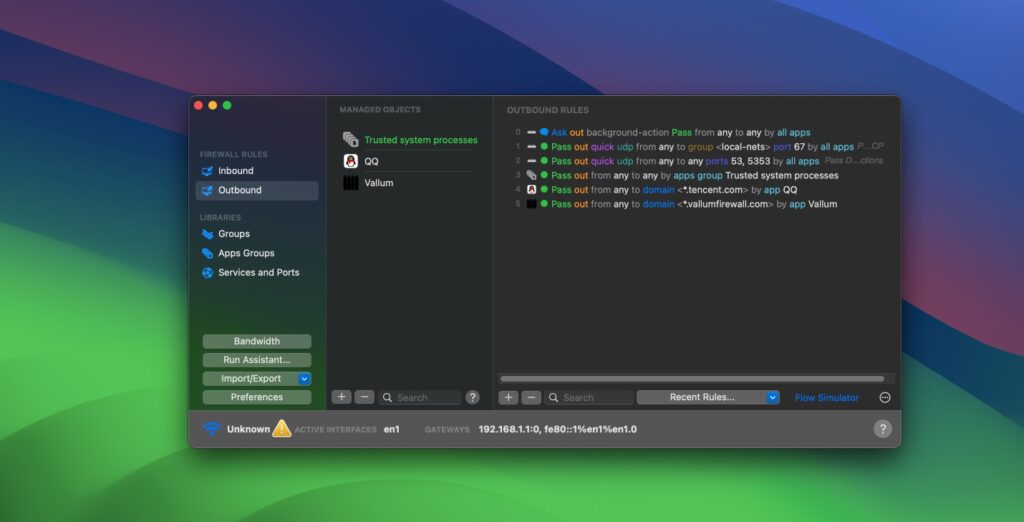Click the dash icon on rule 0

532,132
